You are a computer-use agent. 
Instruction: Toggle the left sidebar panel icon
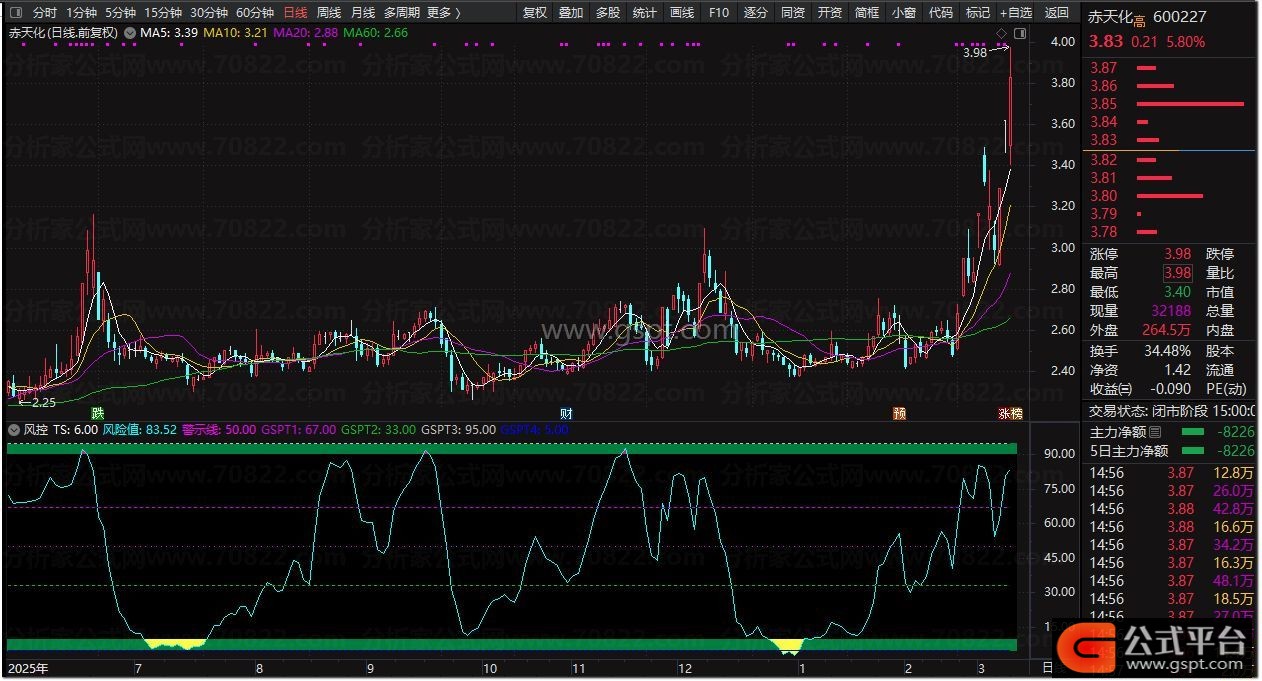(x=14, y=13)
